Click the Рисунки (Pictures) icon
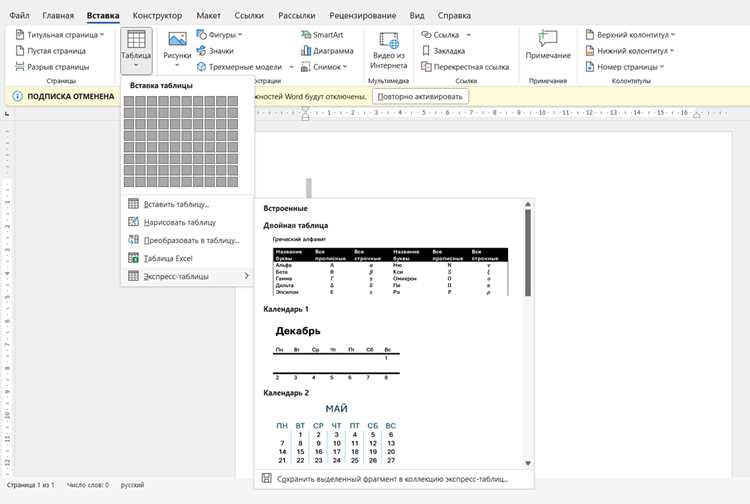The width and height of the screenshot is (750, 504). pos(177,39)
